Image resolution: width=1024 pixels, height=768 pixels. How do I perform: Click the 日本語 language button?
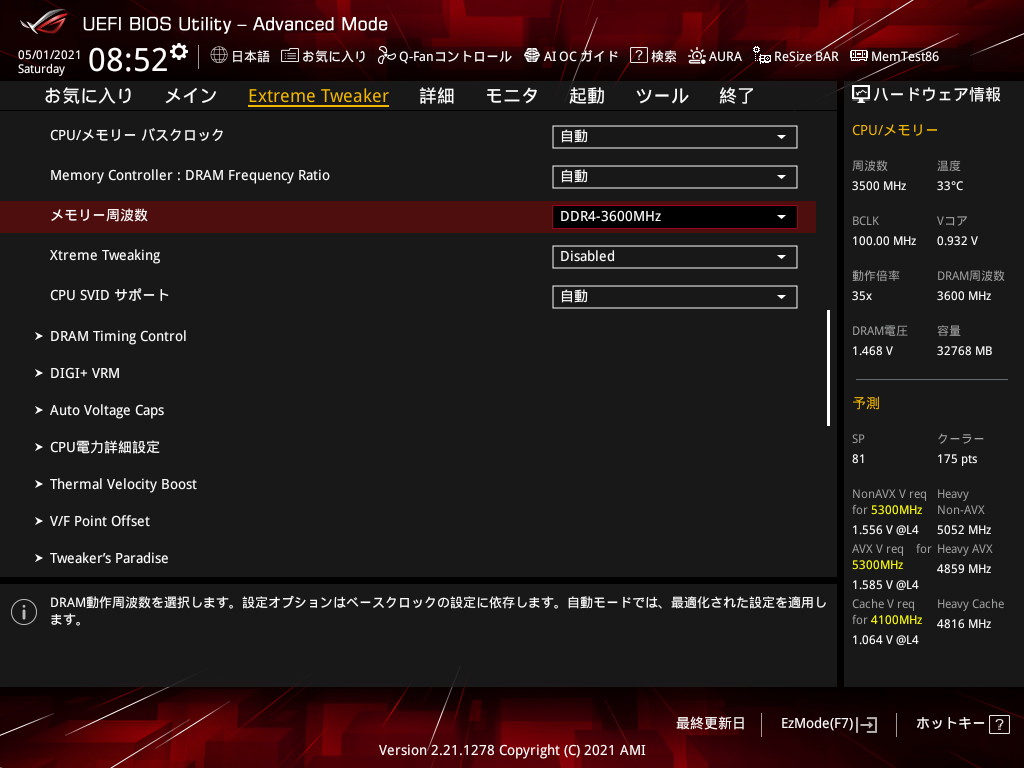tap(251, 56)
